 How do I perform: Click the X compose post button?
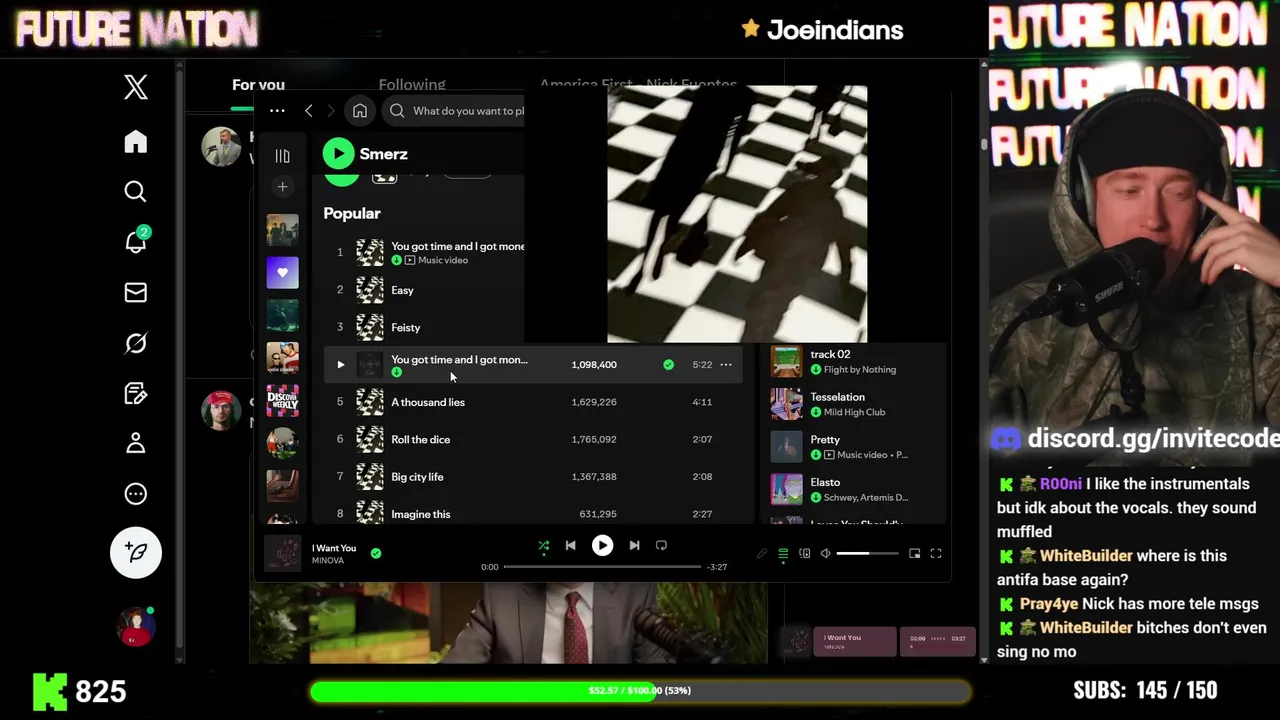click(x=136, y=552)
